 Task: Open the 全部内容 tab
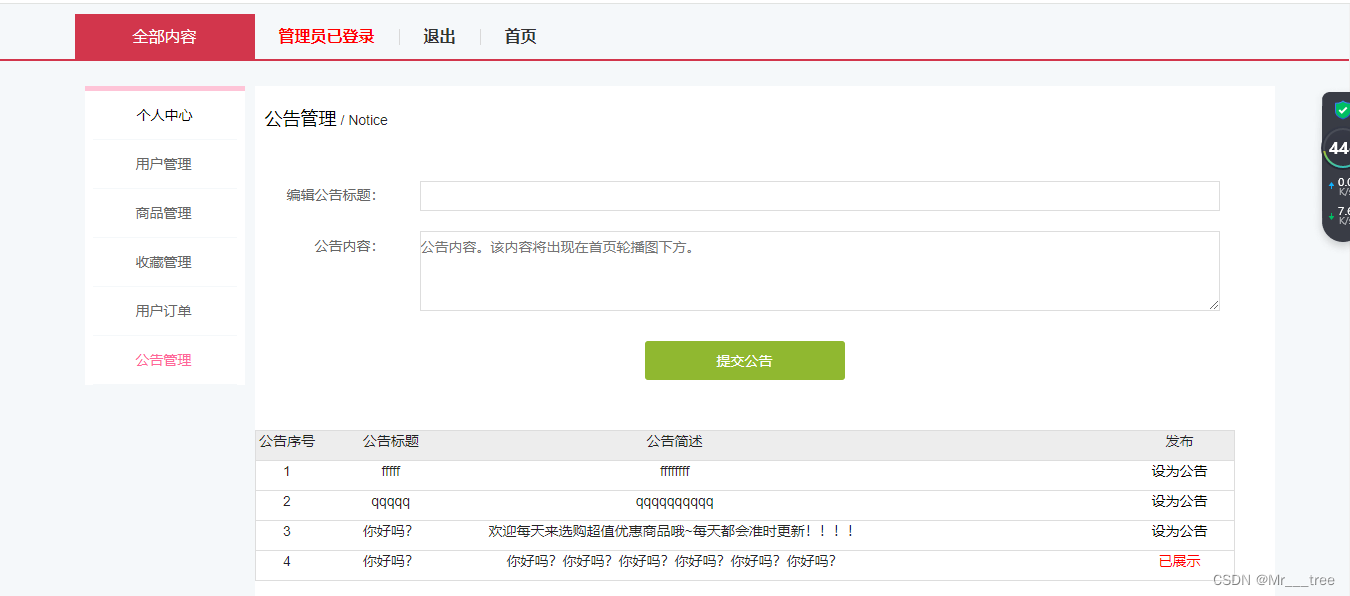coord(165,37)
